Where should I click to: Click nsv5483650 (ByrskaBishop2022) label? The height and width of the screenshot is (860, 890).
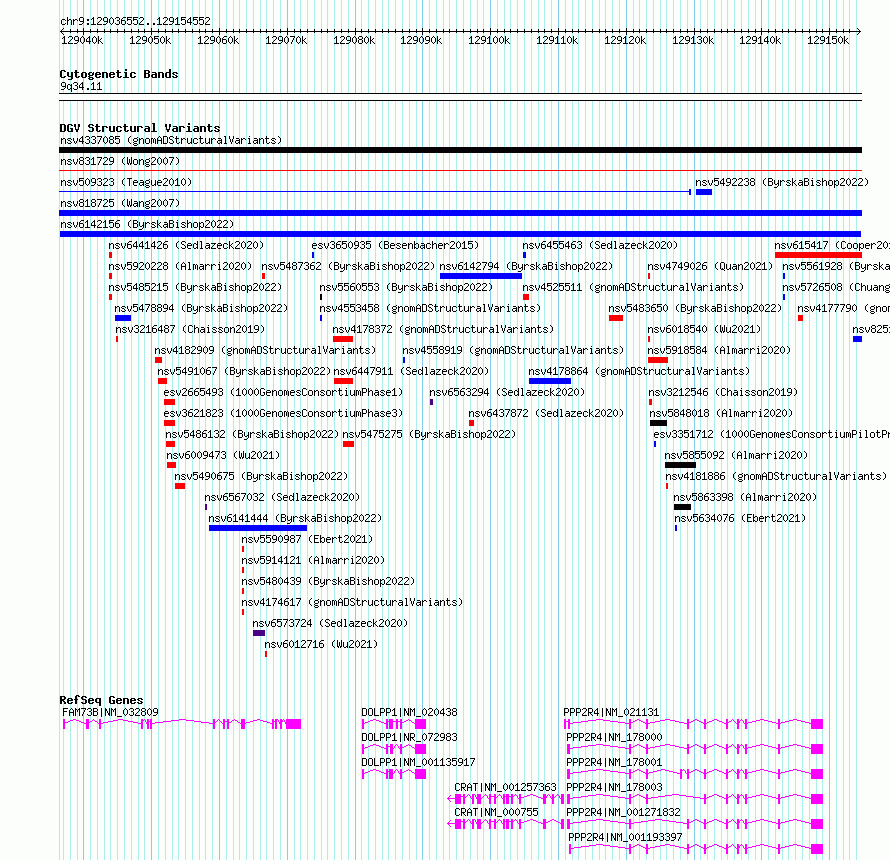pyautogui.click(x=695, y=308)
